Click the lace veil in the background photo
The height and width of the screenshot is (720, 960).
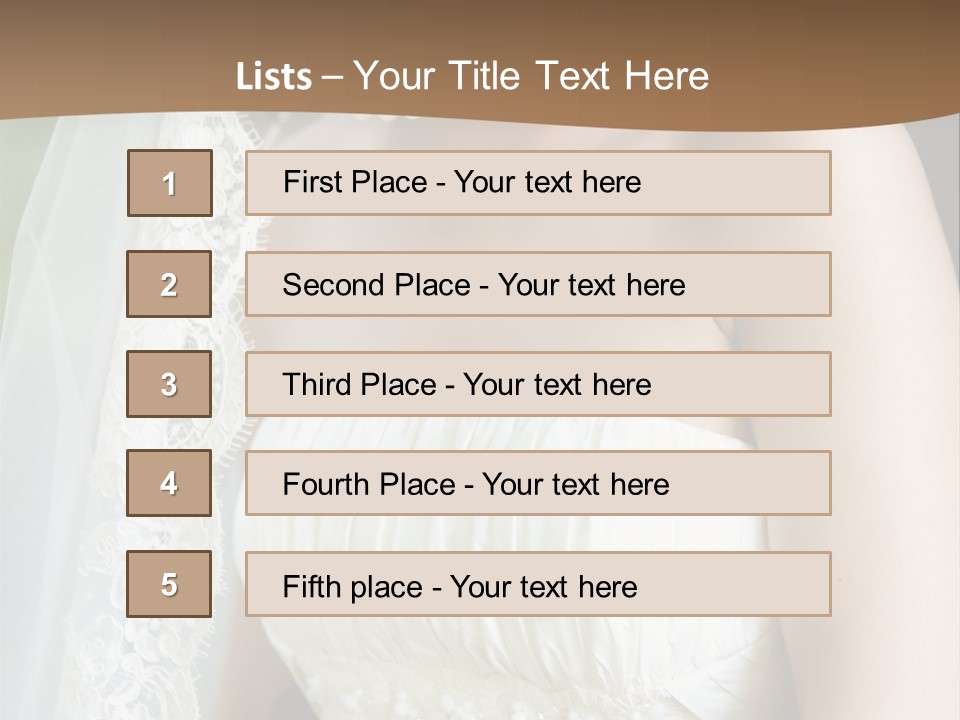click(60, 400)
